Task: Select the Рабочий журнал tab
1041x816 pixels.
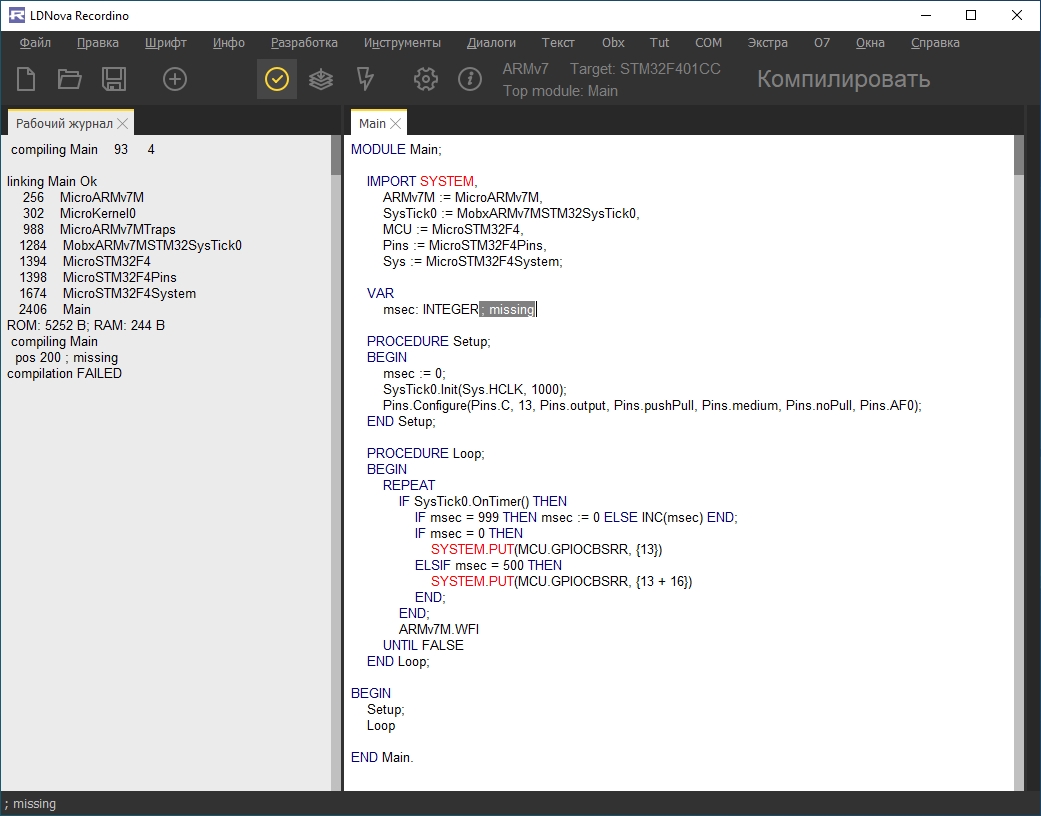Action: pyautogui.click(x=64, y=124)
